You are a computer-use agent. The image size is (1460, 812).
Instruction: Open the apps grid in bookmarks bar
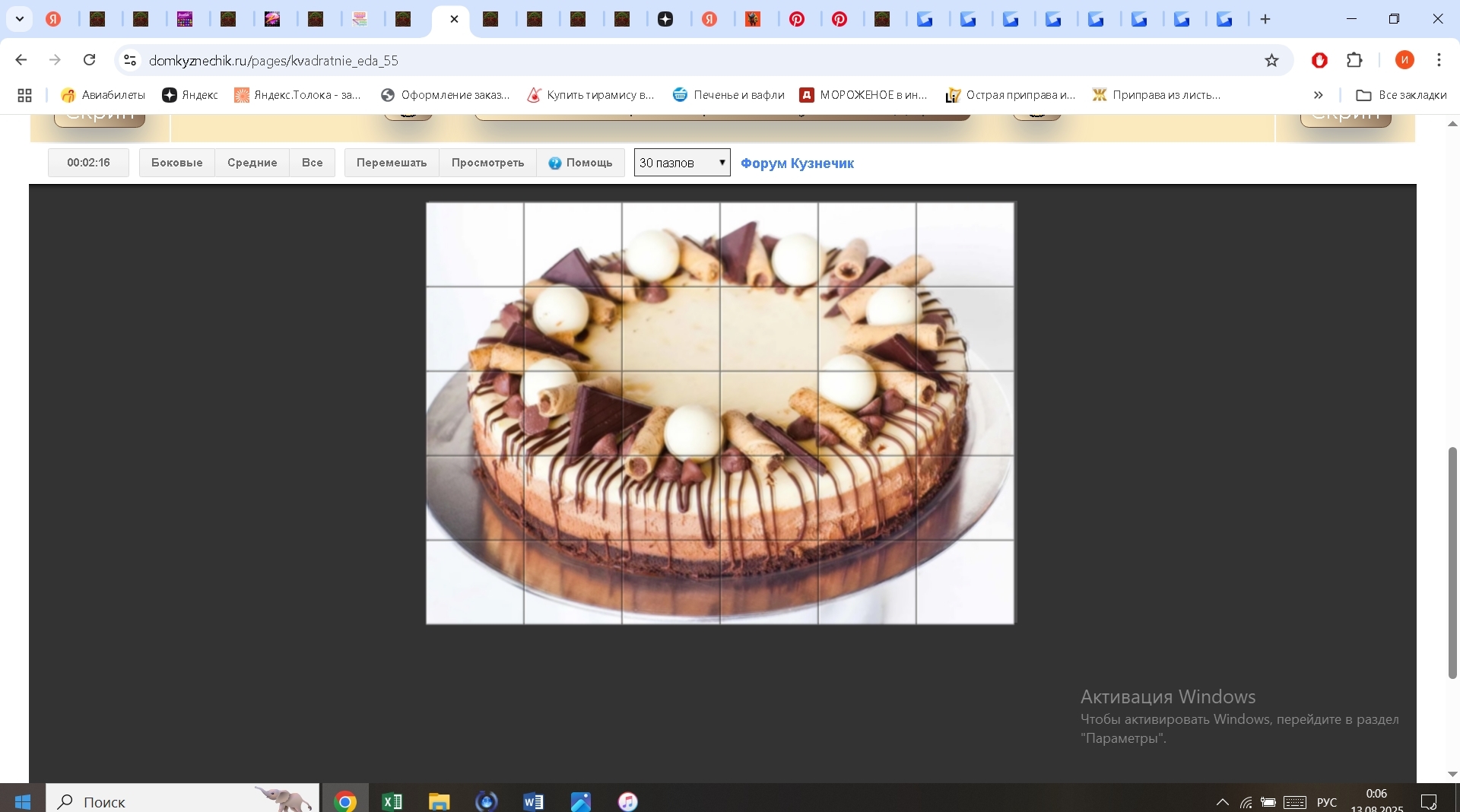click(24, 95)
